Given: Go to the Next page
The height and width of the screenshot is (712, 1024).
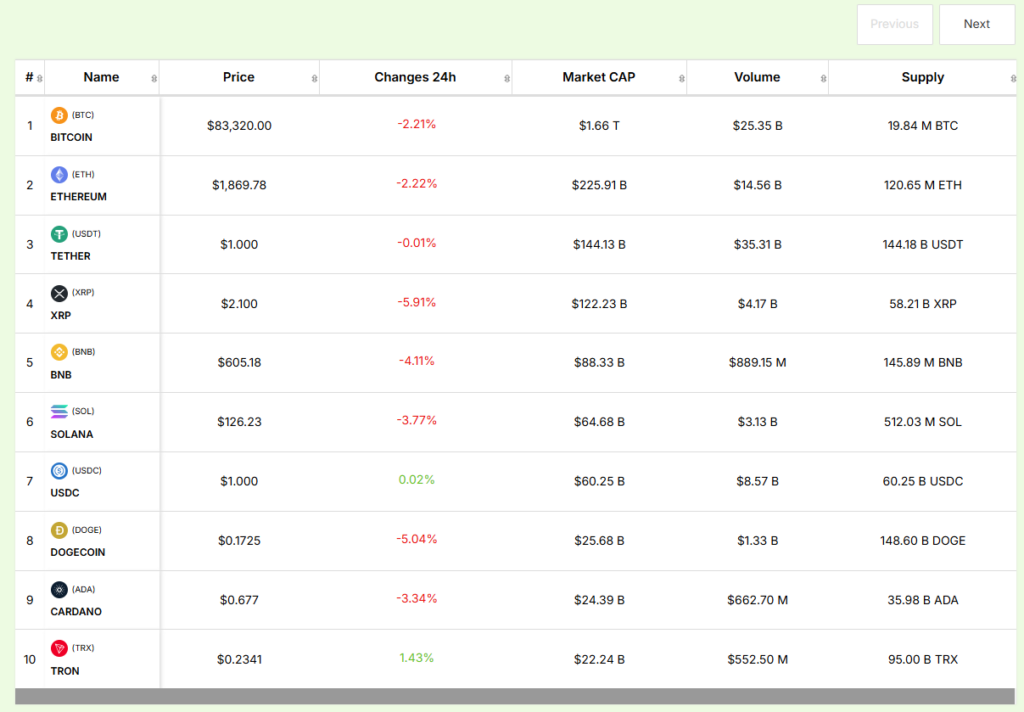Looking at the screenshot, I should pos(977,24).
